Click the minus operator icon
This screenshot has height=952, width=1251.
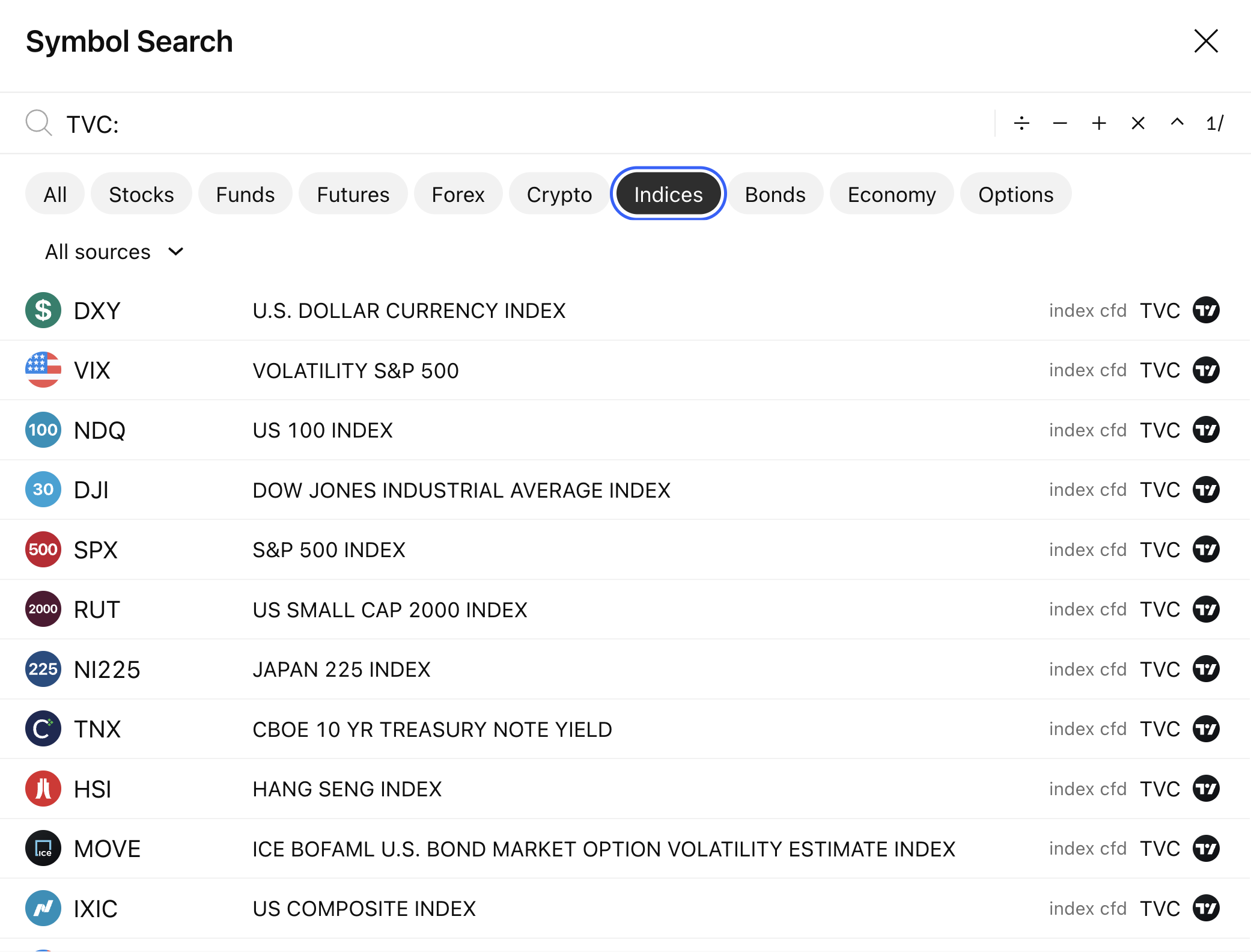(x=1060, y=123)
